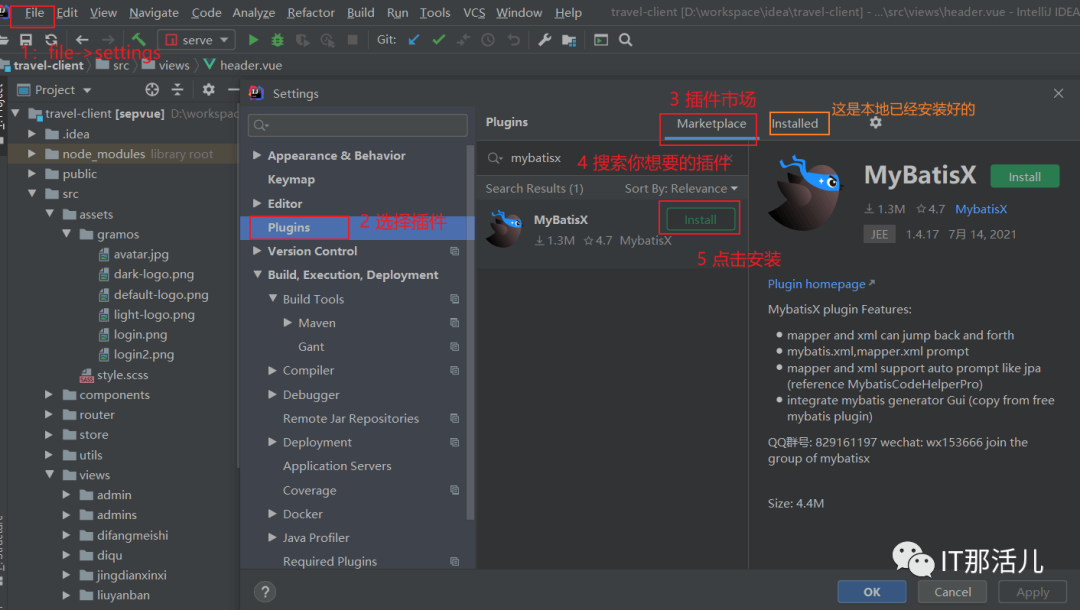
Task: Click the Build project hammer icon
Action: click(138, 40)
